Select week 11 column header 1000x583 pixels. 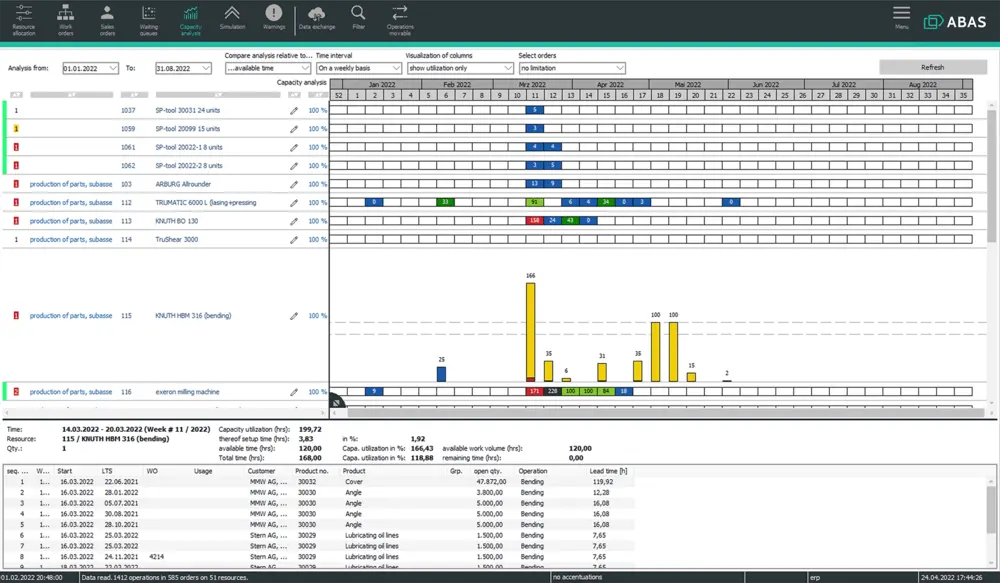click(534, 96)
